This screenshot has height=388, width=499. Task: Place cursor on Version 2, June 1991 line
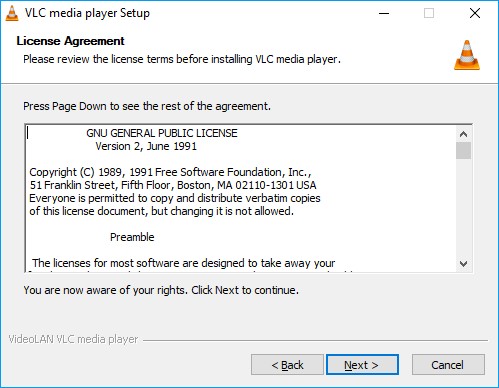pyautogui.click(x=146, y=146)
